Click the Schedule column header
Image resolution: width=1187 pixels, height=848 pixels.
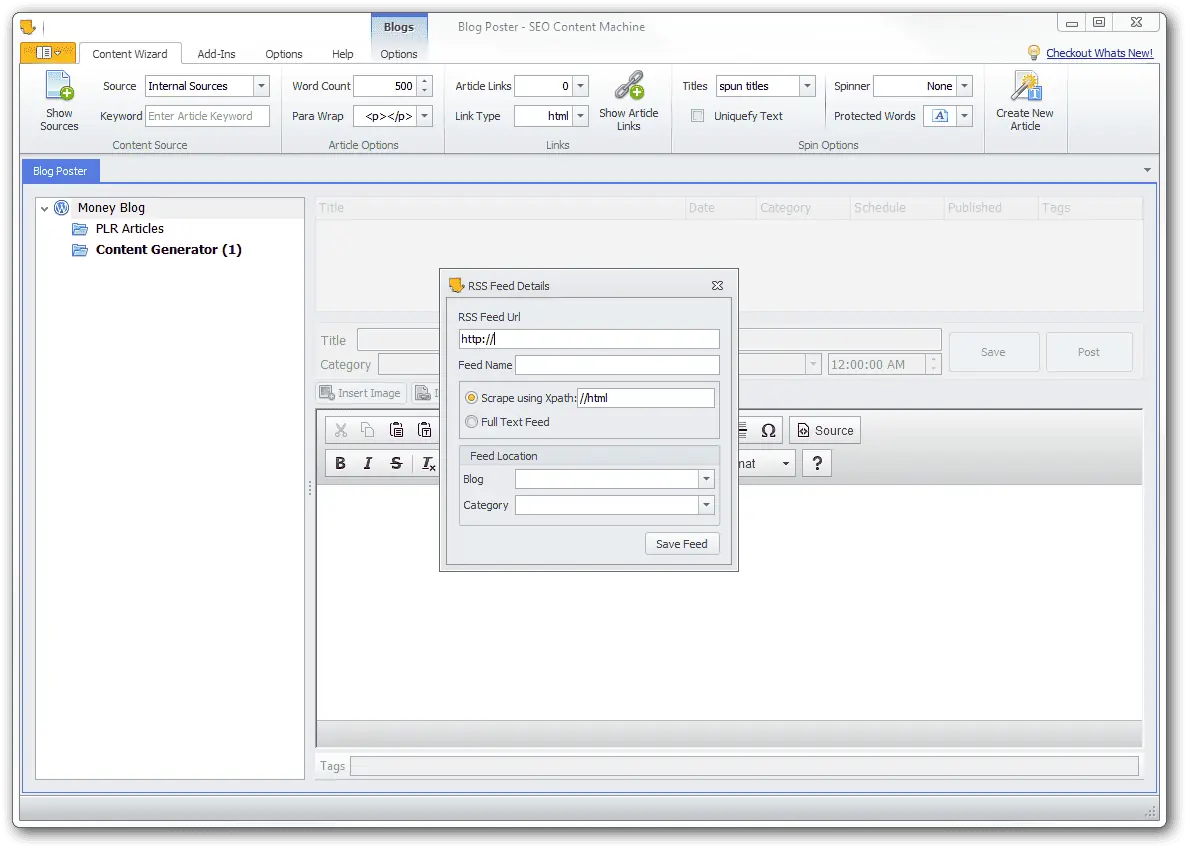tap(896, 207)
